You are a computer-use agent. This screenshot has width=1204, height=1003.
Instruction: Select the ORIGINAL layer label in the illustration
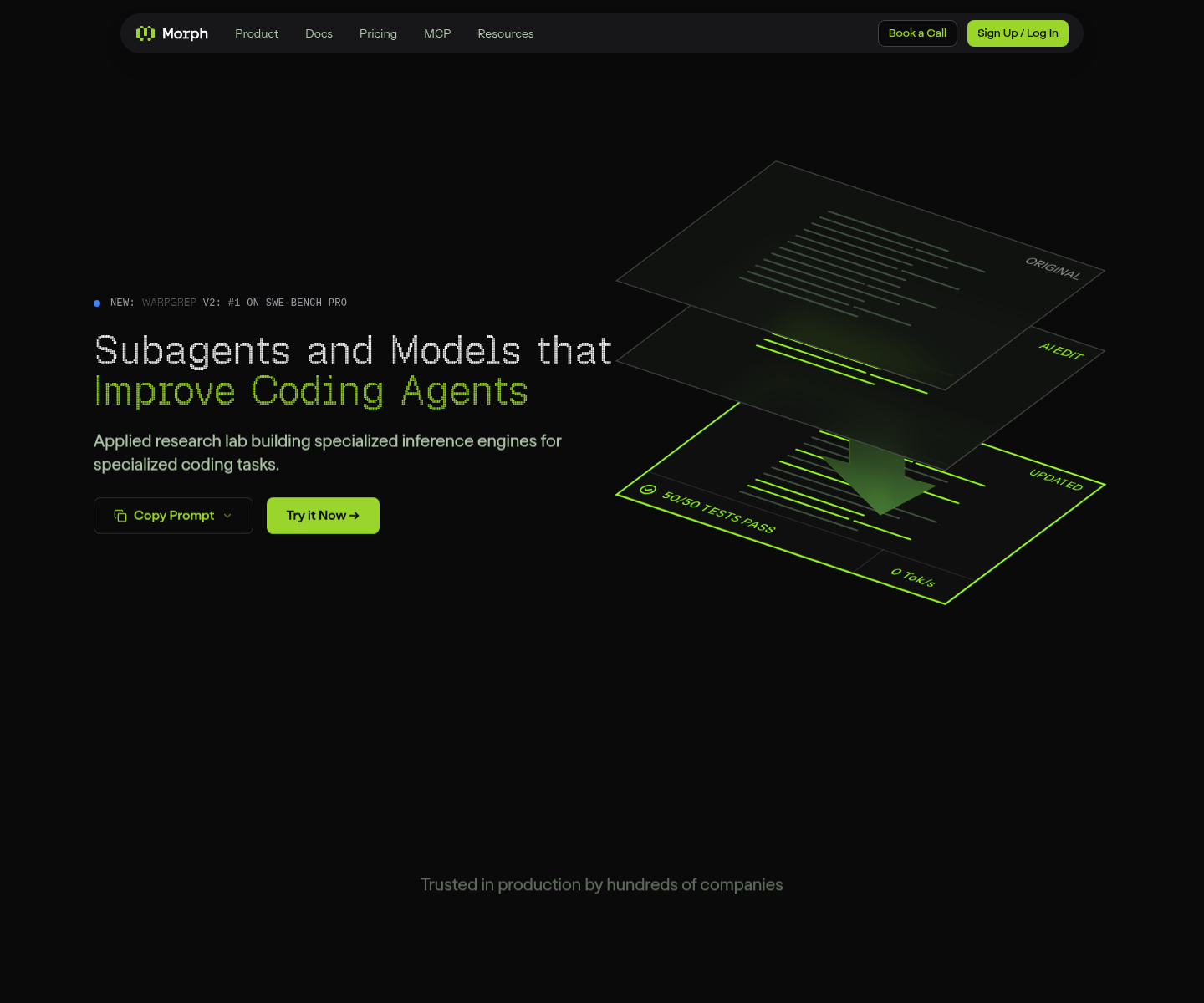tap(1053, 268)
